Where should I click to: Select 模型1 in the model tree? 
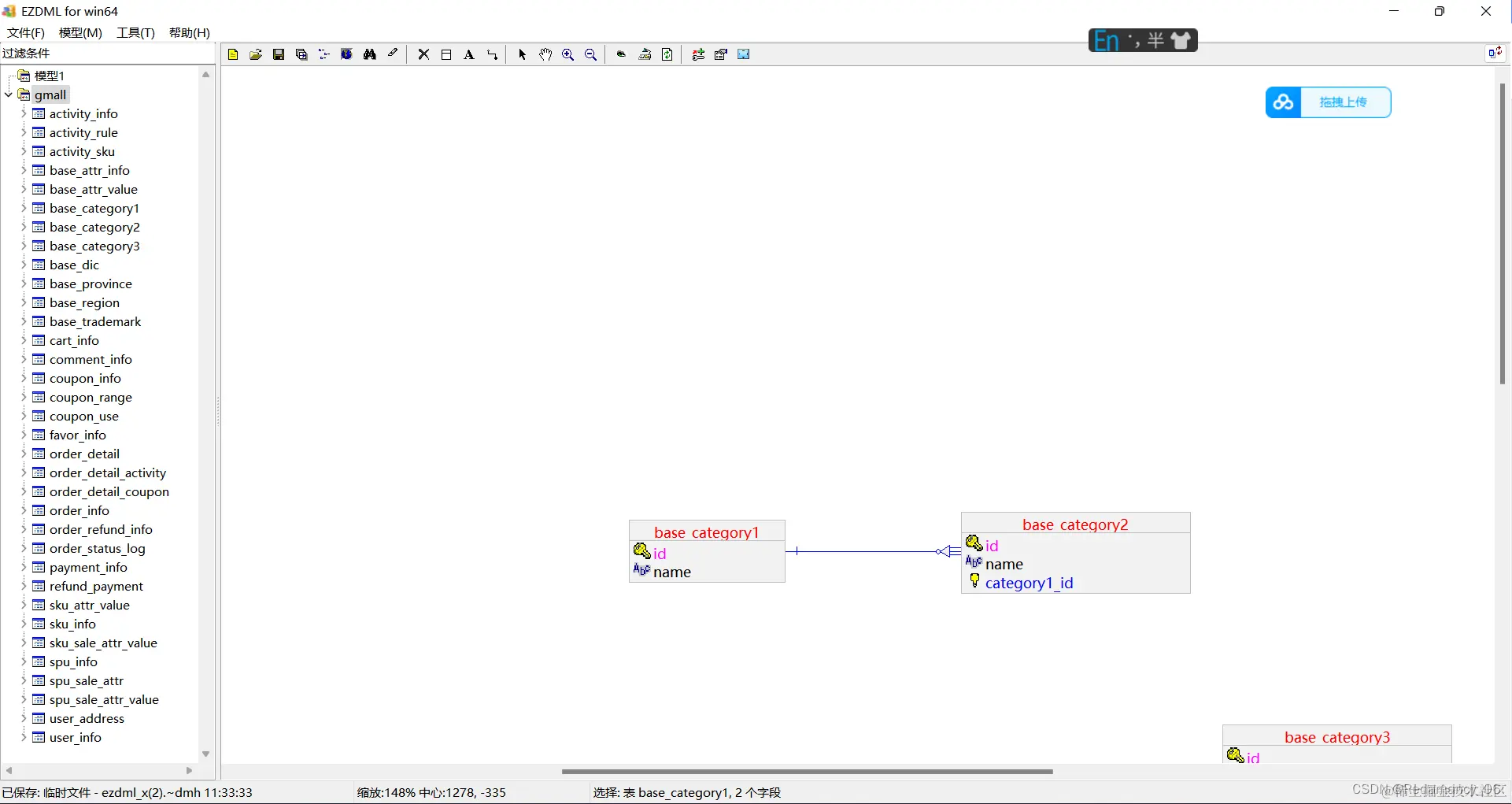pyautogui.click(x=49, y=76)
